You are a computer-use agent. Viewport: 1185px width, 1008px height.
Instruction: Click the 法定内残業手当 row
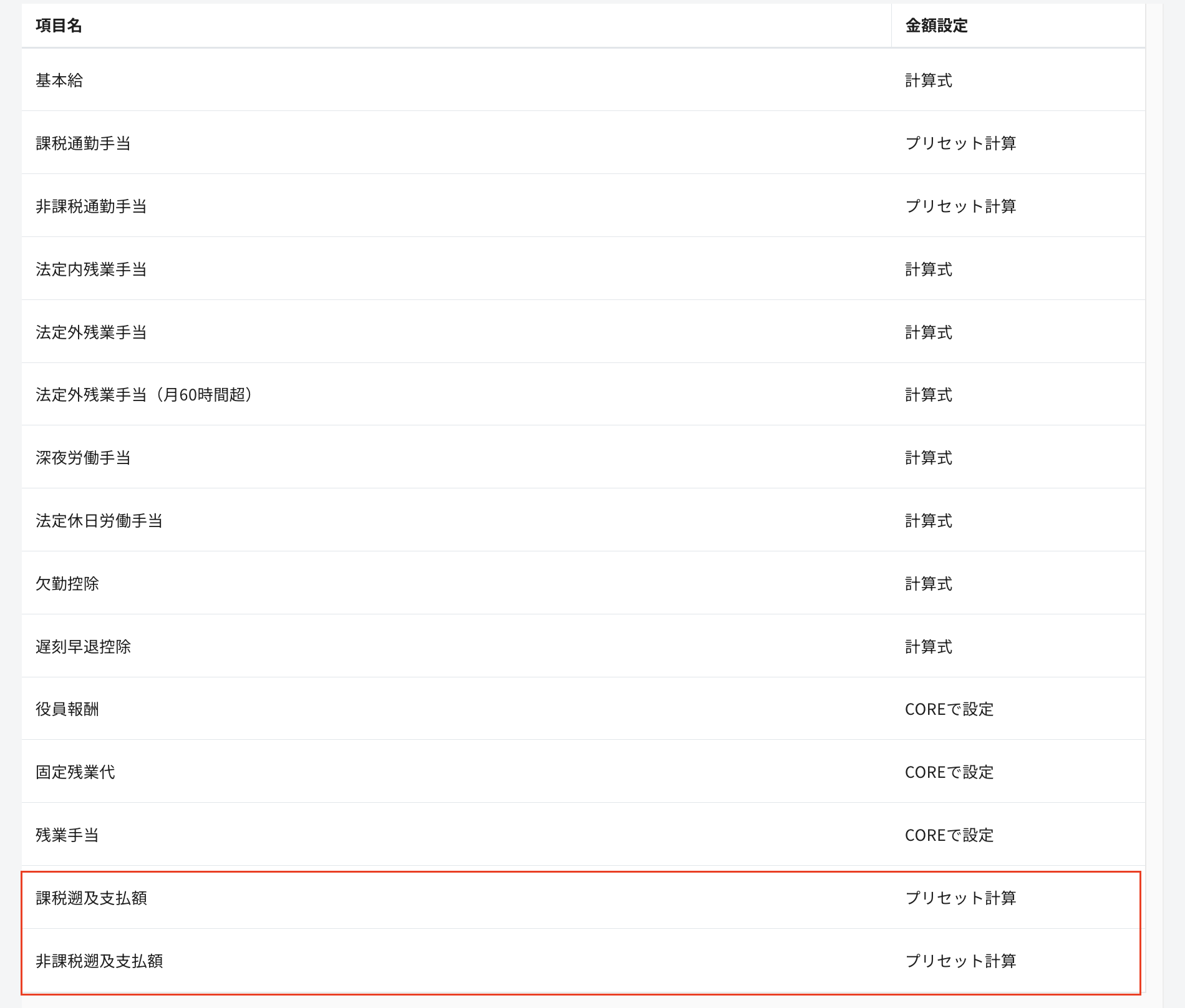pyautogui.click(x=91, y=269)
